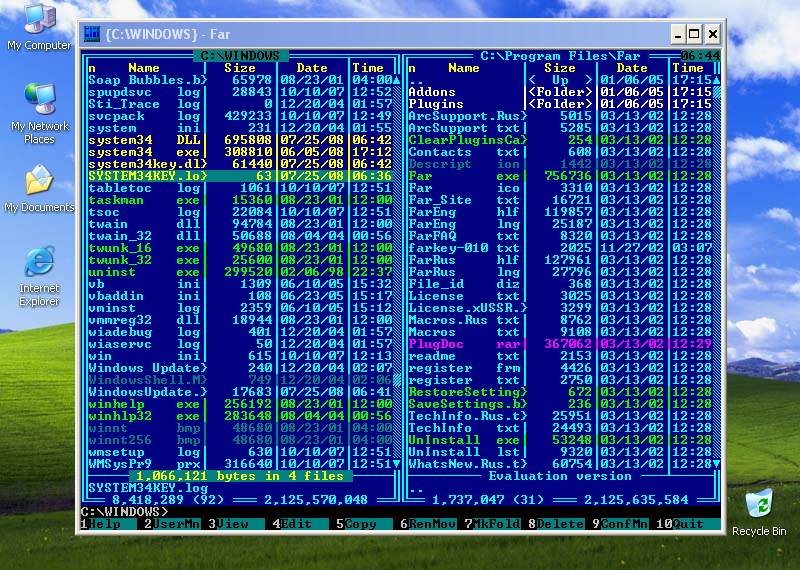Screen dimensions: 800x570
Task: Click the 3 View function key
Action: [x=236, y=524]
